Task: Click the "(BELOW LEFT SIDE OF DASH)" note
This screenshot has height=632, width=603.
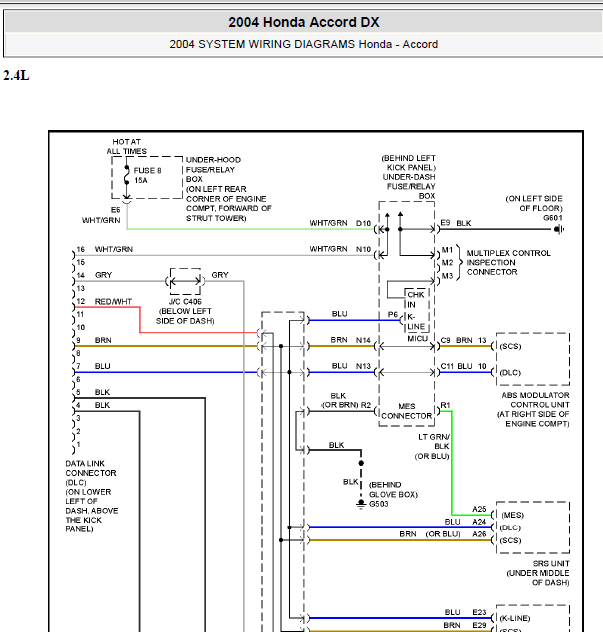Action: [185, 316]
